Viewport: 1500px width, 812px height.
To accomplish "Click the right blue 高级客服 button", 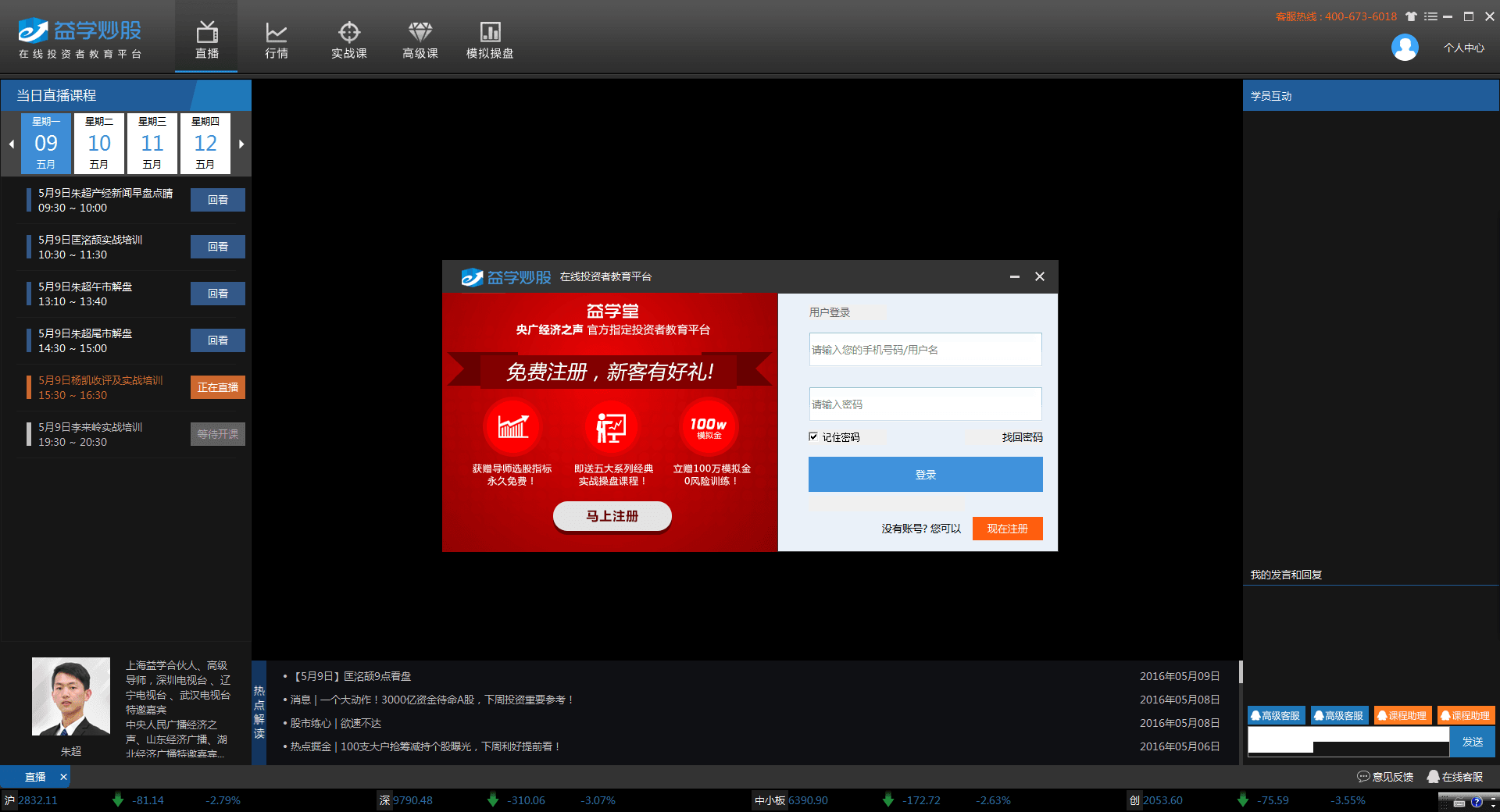I will coord(1340,715).
